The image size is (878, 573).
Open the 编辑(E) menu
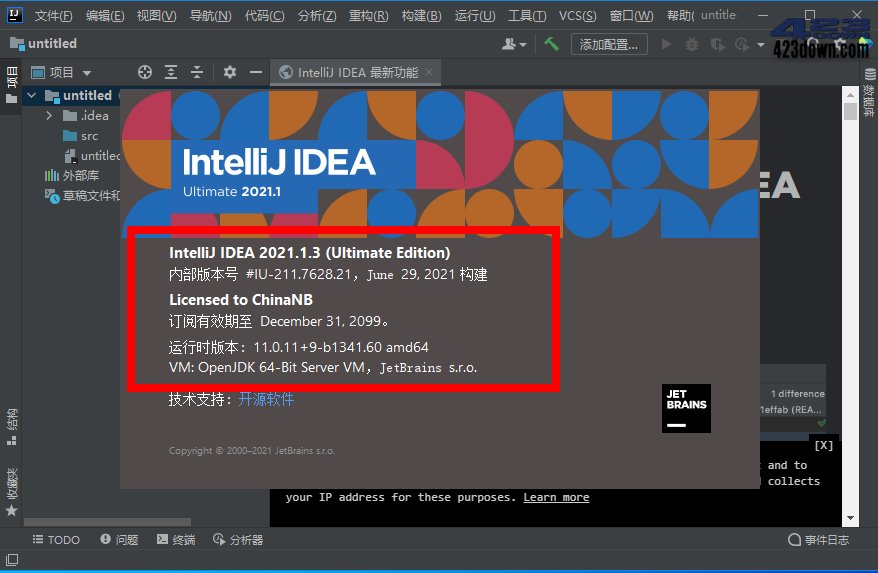[105, 16]
